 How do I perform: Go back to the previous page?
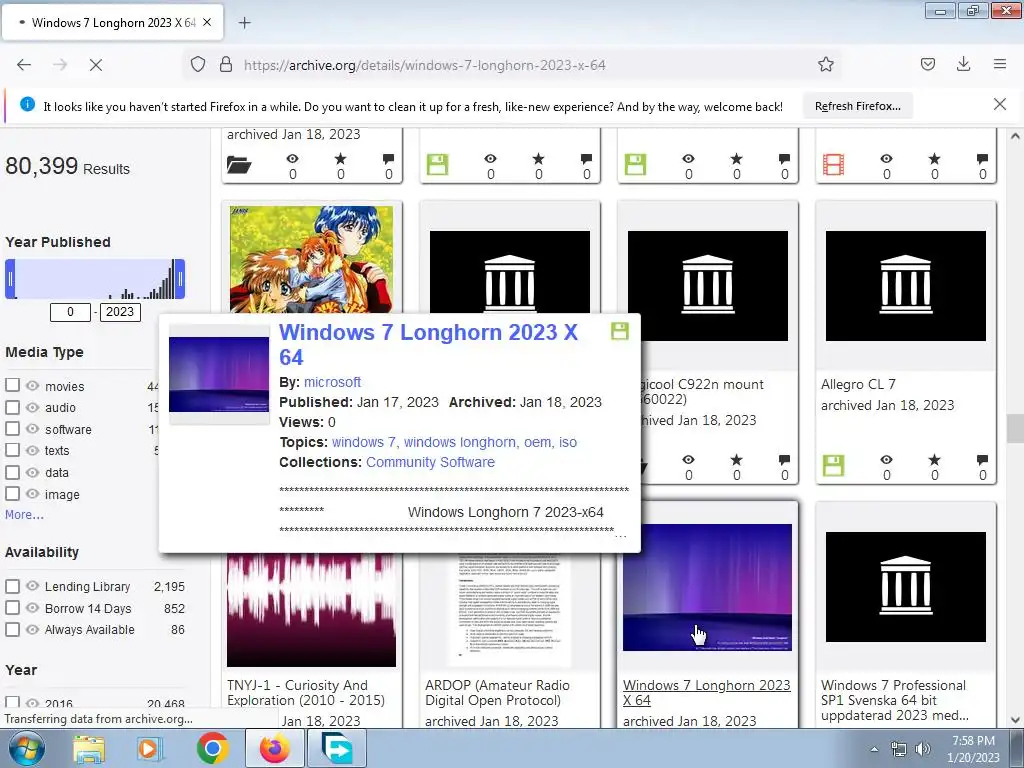coord(24,65)
